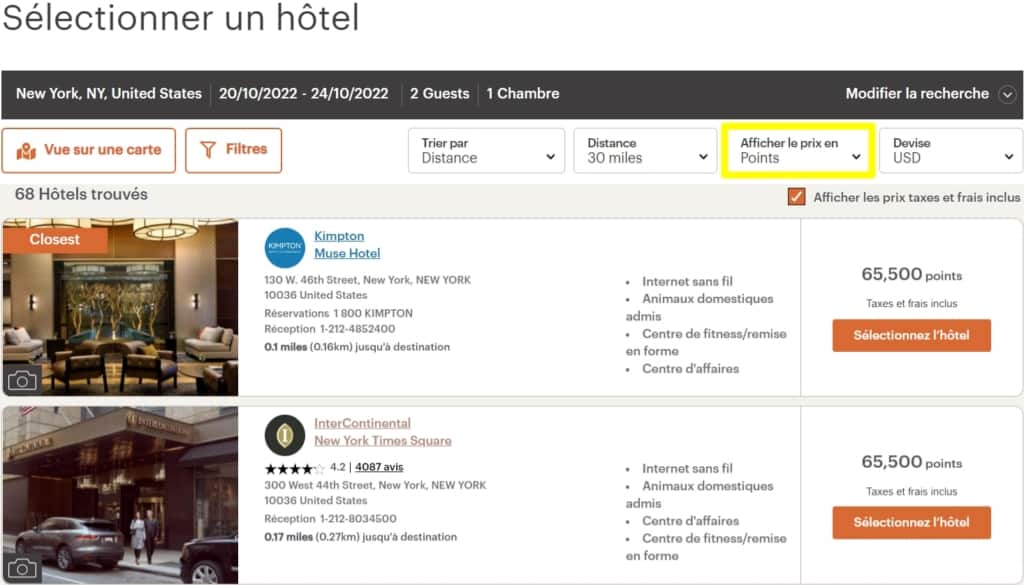Viewport: 1024px width, 585px height.
Task: Select the Kimpton Muse Hotel button
Action: (x=911, y=335)
